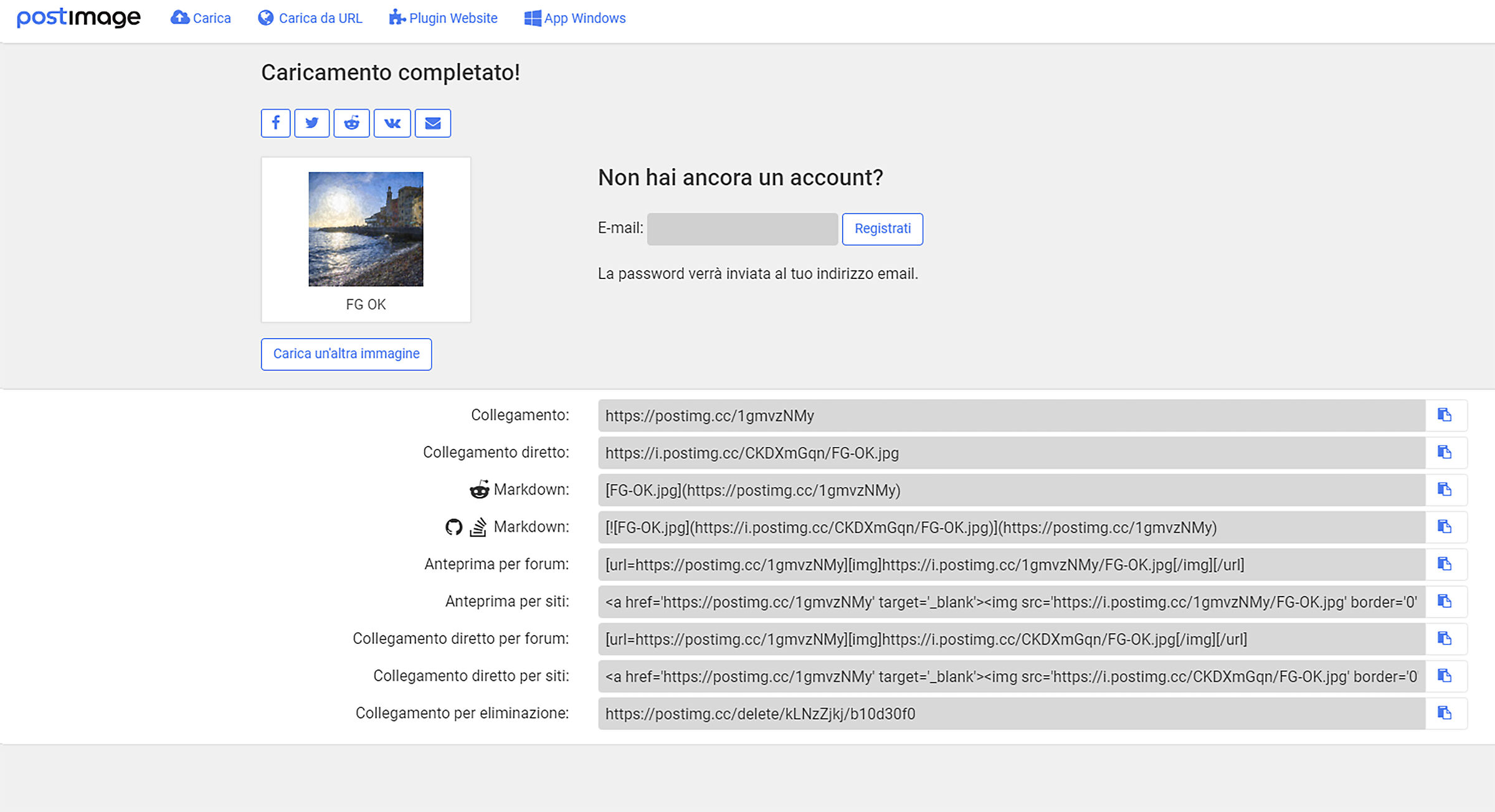Share upload on Twitter
Screen dimensions: 1495x812
tap(311, 123)
